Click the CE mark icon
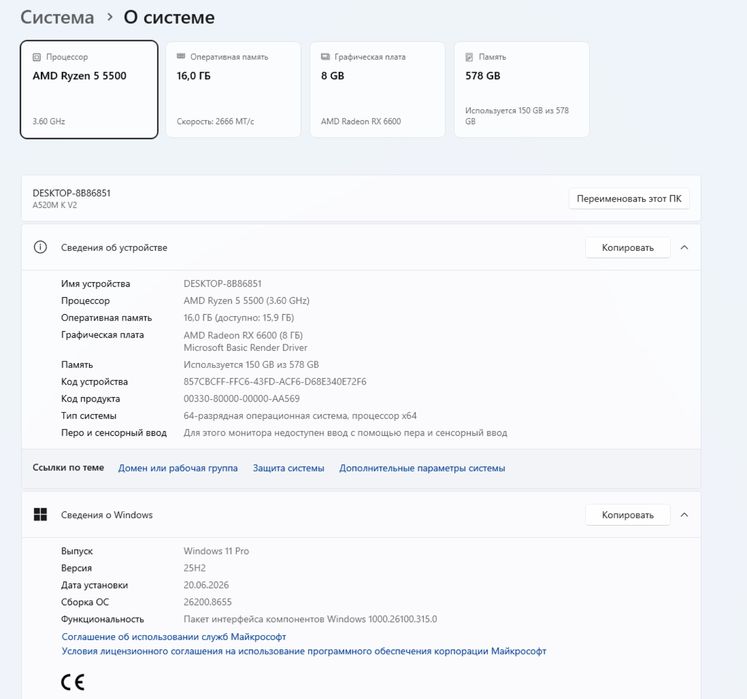This screenshot has width=747, height=699. tap(73, 682)
